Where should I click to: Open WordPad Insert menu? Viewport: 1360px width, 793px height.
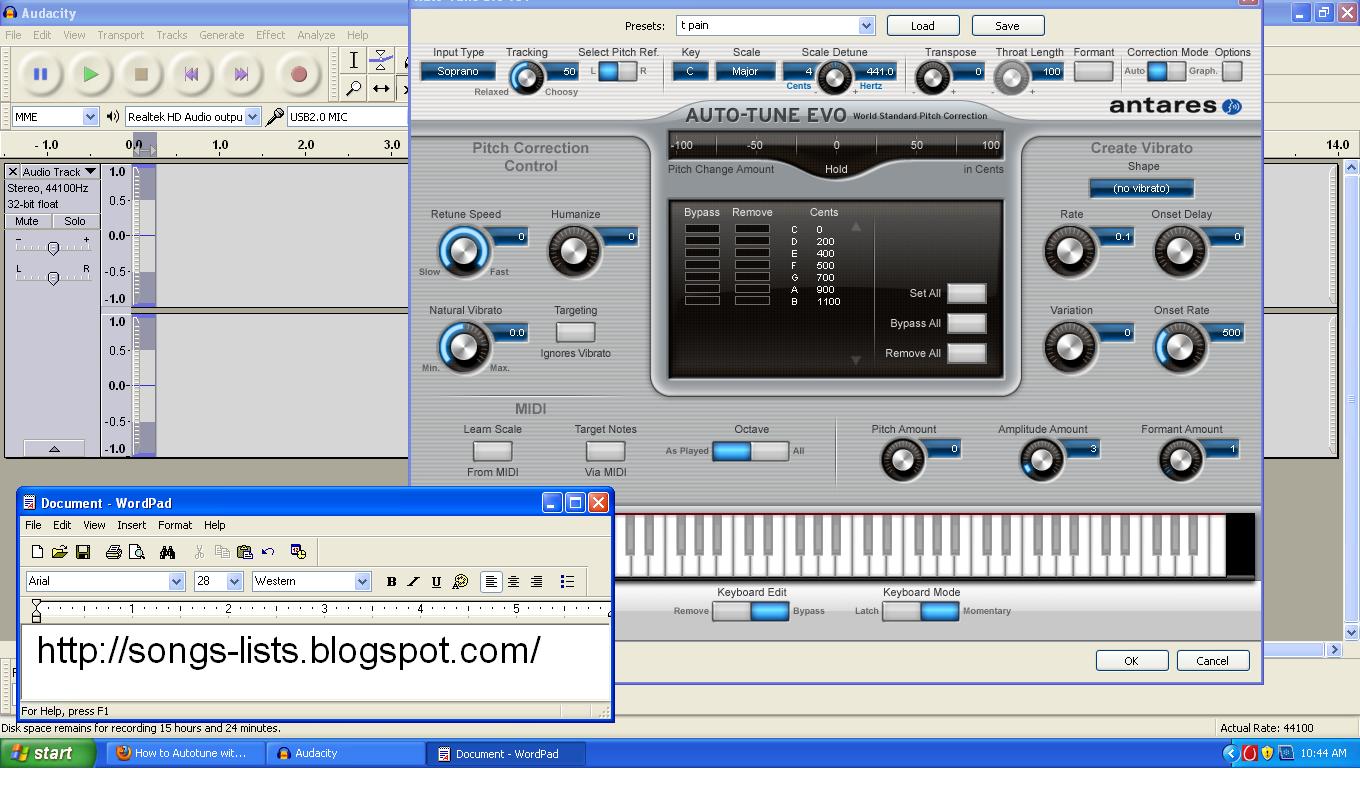[x=131, y=525]
